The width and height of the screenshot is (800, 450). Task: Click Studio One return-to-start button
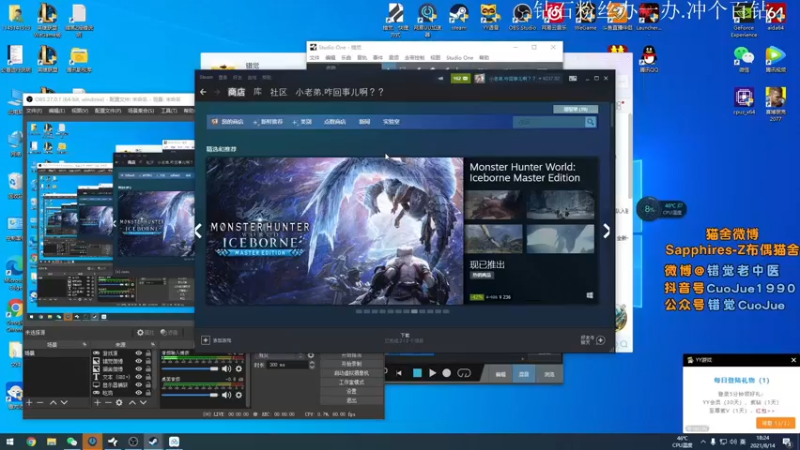pyautogui.click(x=399, y=373)
